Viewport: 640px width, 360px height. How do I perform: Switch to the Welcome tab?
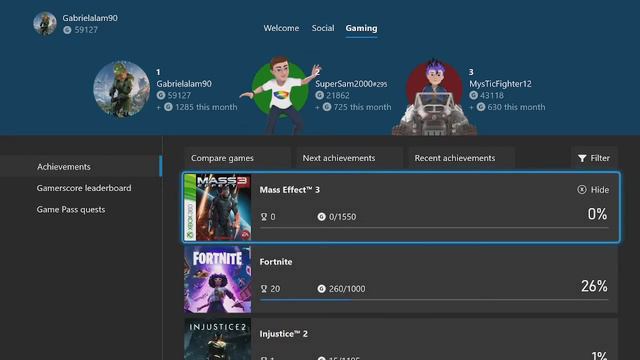[x=281, y=28]
